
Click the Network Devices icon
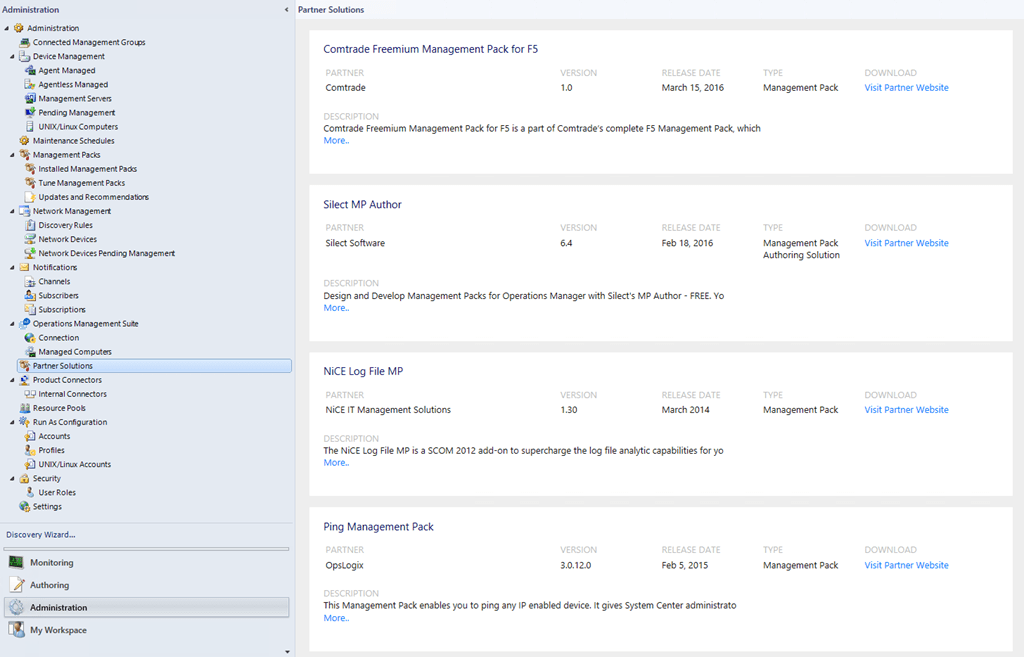(30, 239)
